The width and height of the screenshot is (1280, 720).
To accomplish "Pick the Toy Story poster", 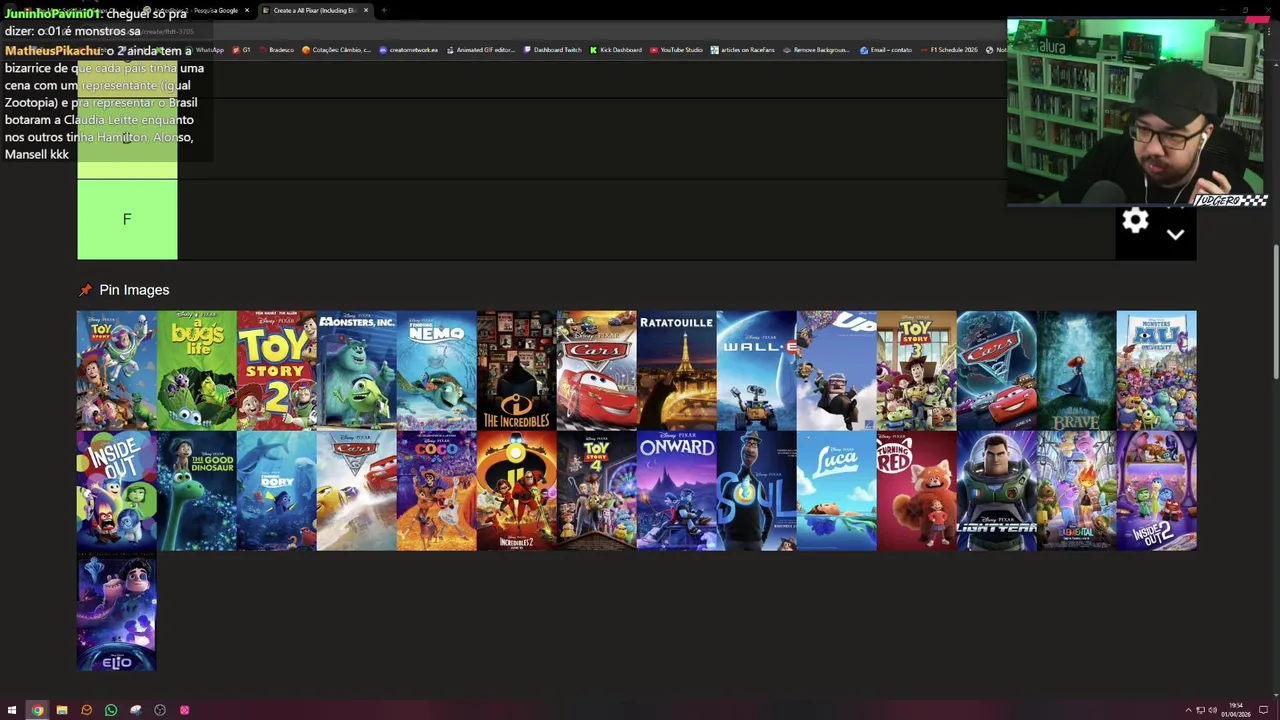I will tap(117, 371).
